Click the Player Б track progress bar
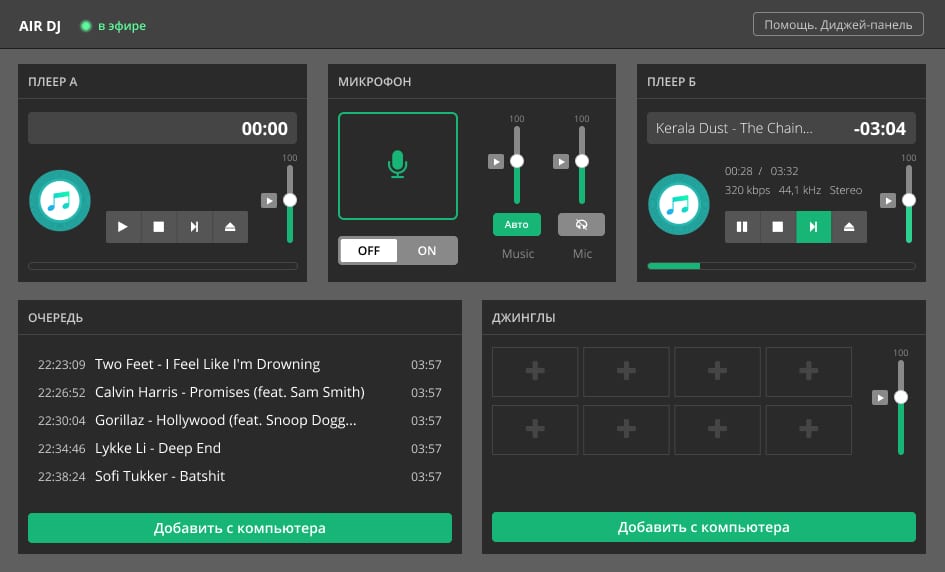945x572 pixels. 781,266
